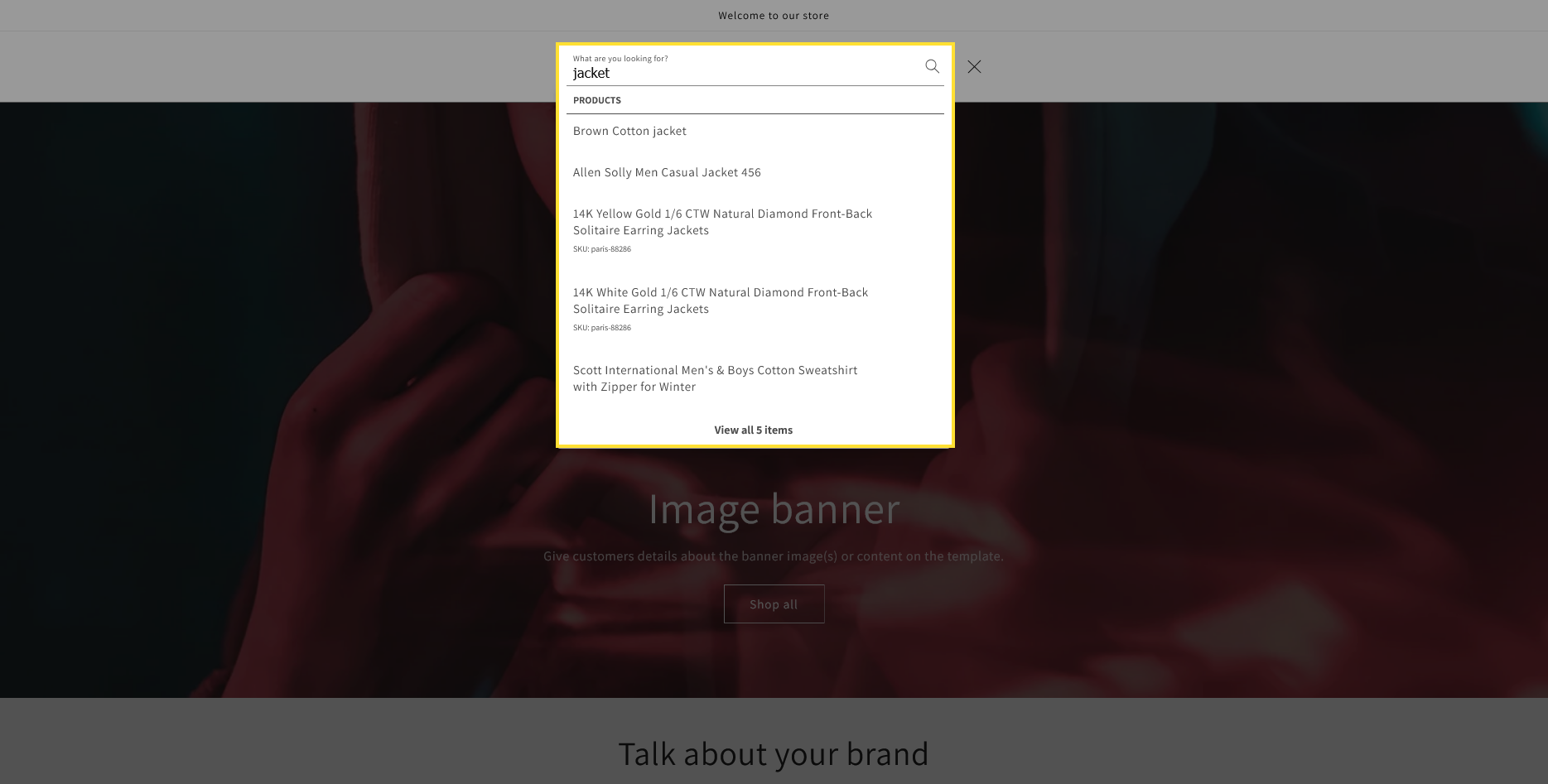Image resolution: width=1548 pixels, height=784 pixels.
Task: Click the magnifying glass search icon
Action: coord(932,66)
